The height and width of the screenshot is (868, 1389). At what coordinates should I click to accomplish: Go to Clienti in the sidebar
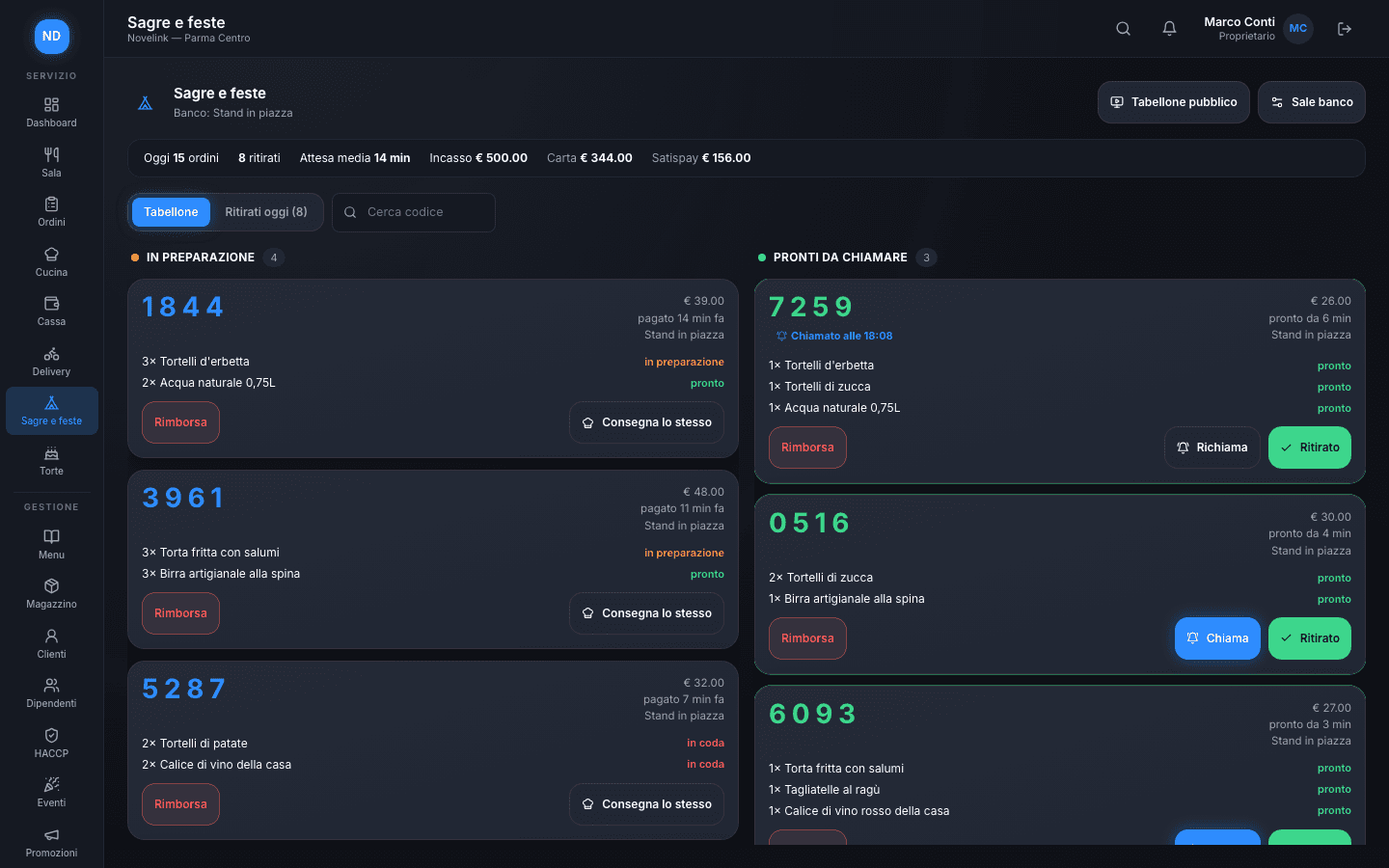click(x=52, y=643)
